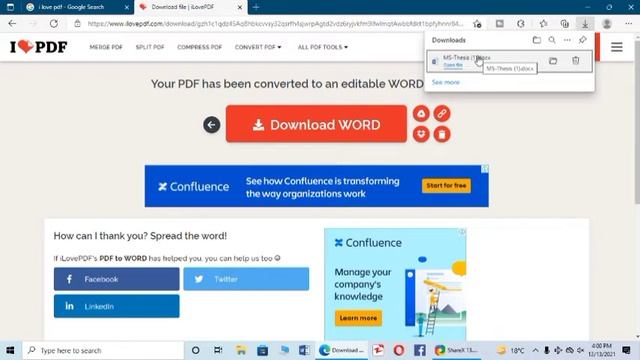Screen dimensions: 640x360
Task: Click Start for free on Confluence banner
Action: click(446, 186)
